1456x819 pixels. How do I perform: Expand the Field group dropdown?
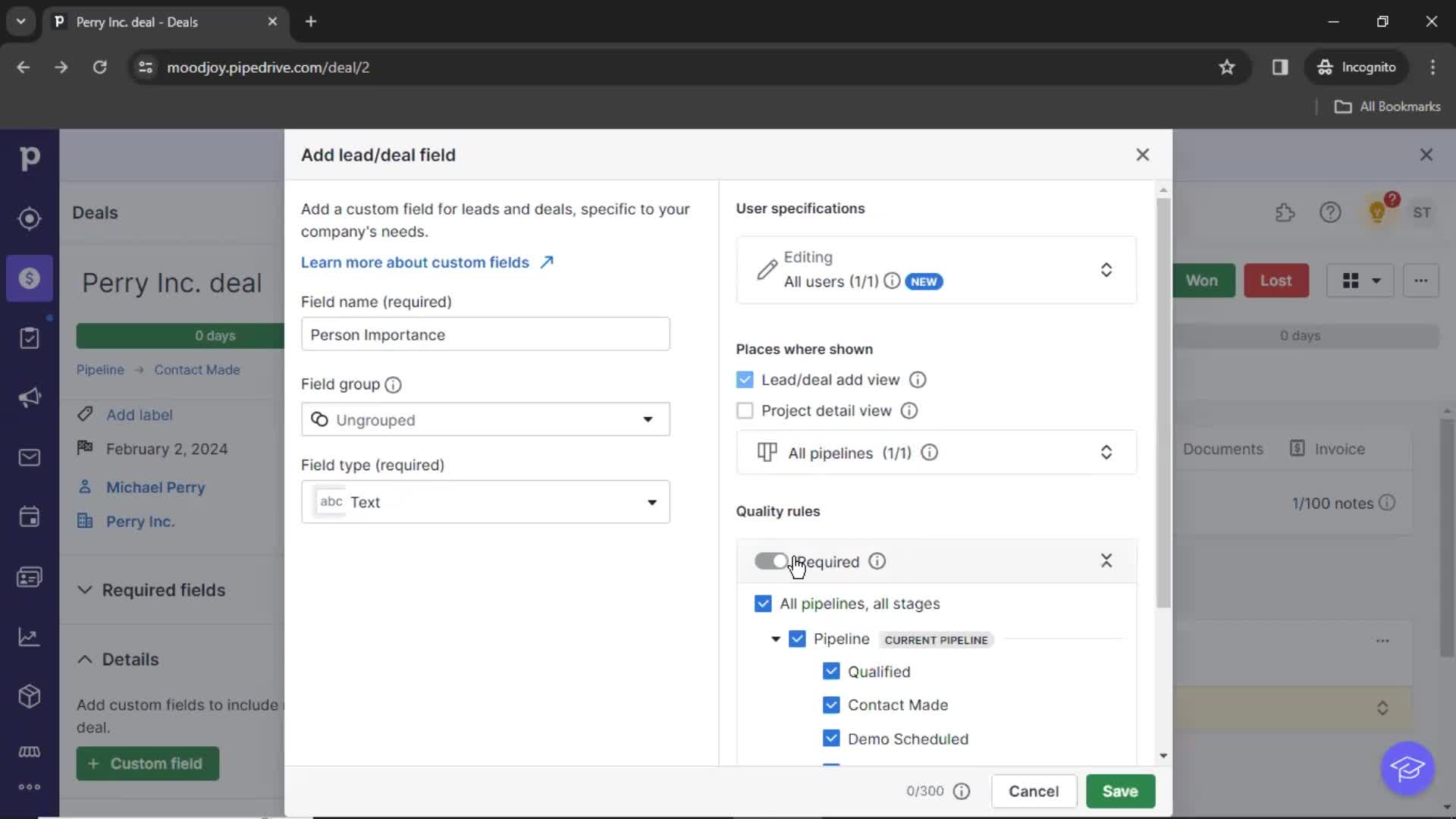click(648, 420)
